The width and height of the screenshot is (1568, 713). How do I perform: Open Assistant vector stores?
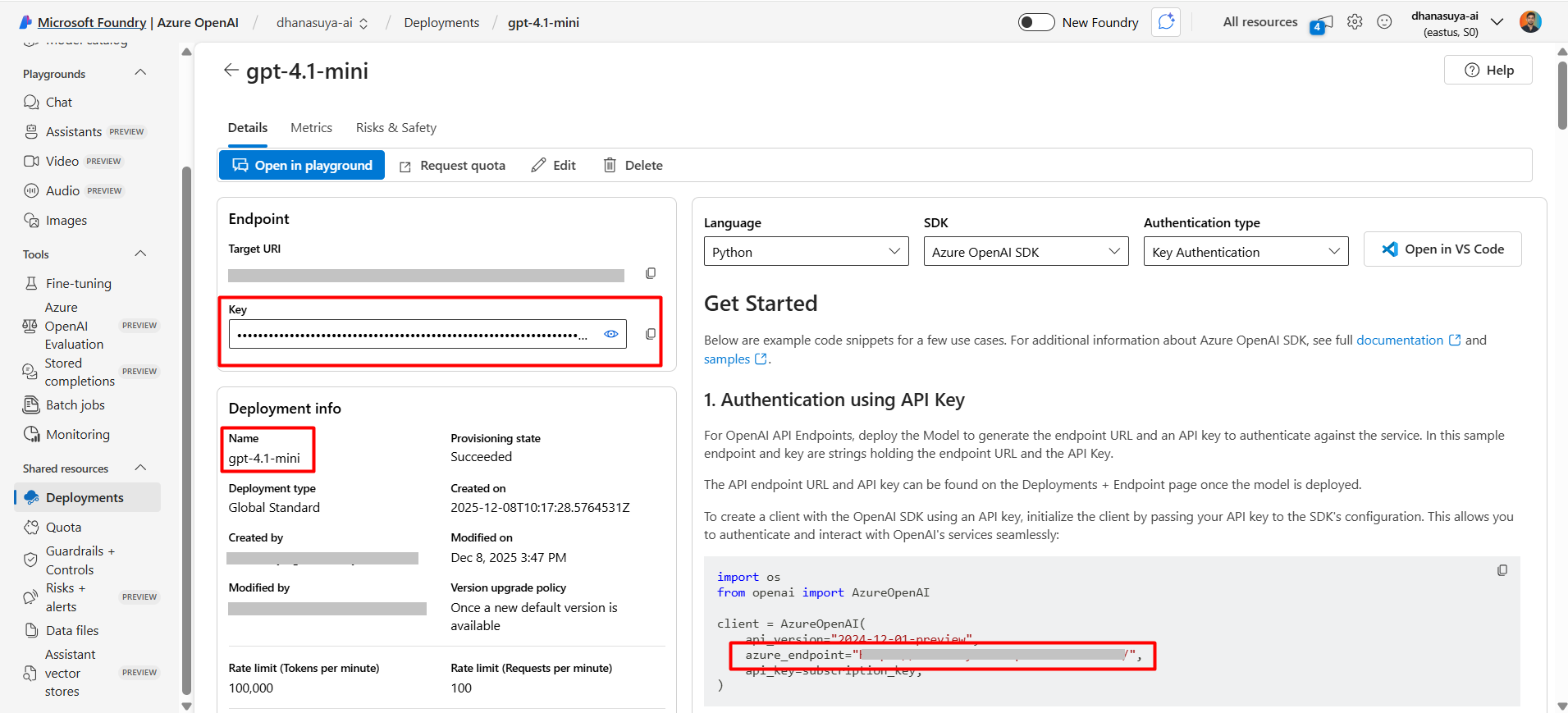(x=89, y=673)
